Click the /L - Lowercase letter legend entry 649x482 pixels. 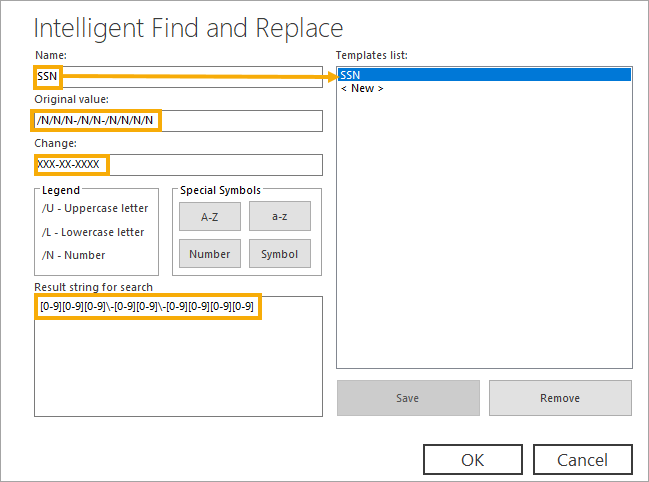point(93,232)
